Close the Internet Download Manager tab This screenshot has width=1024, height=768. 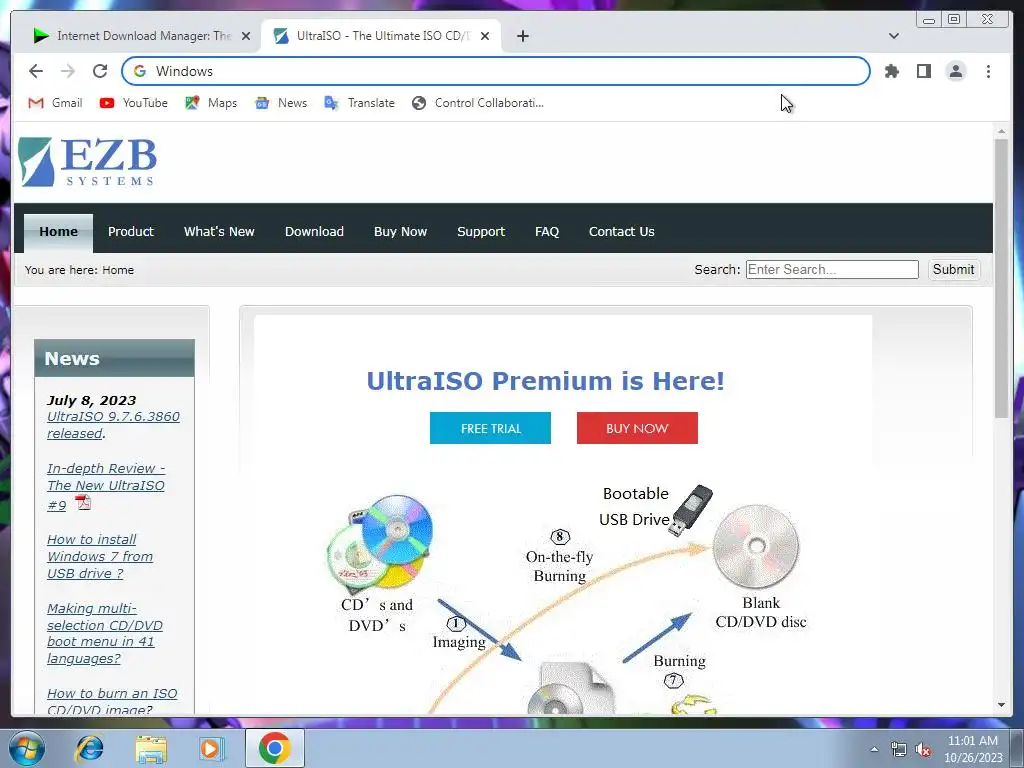[246, 36]
